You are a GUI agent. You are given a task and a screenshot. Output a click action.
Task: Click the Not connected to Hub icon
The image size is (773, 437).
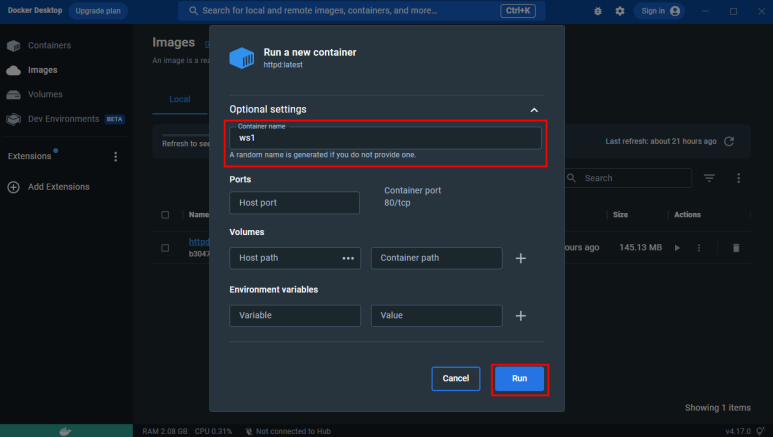tap(249, 431)
